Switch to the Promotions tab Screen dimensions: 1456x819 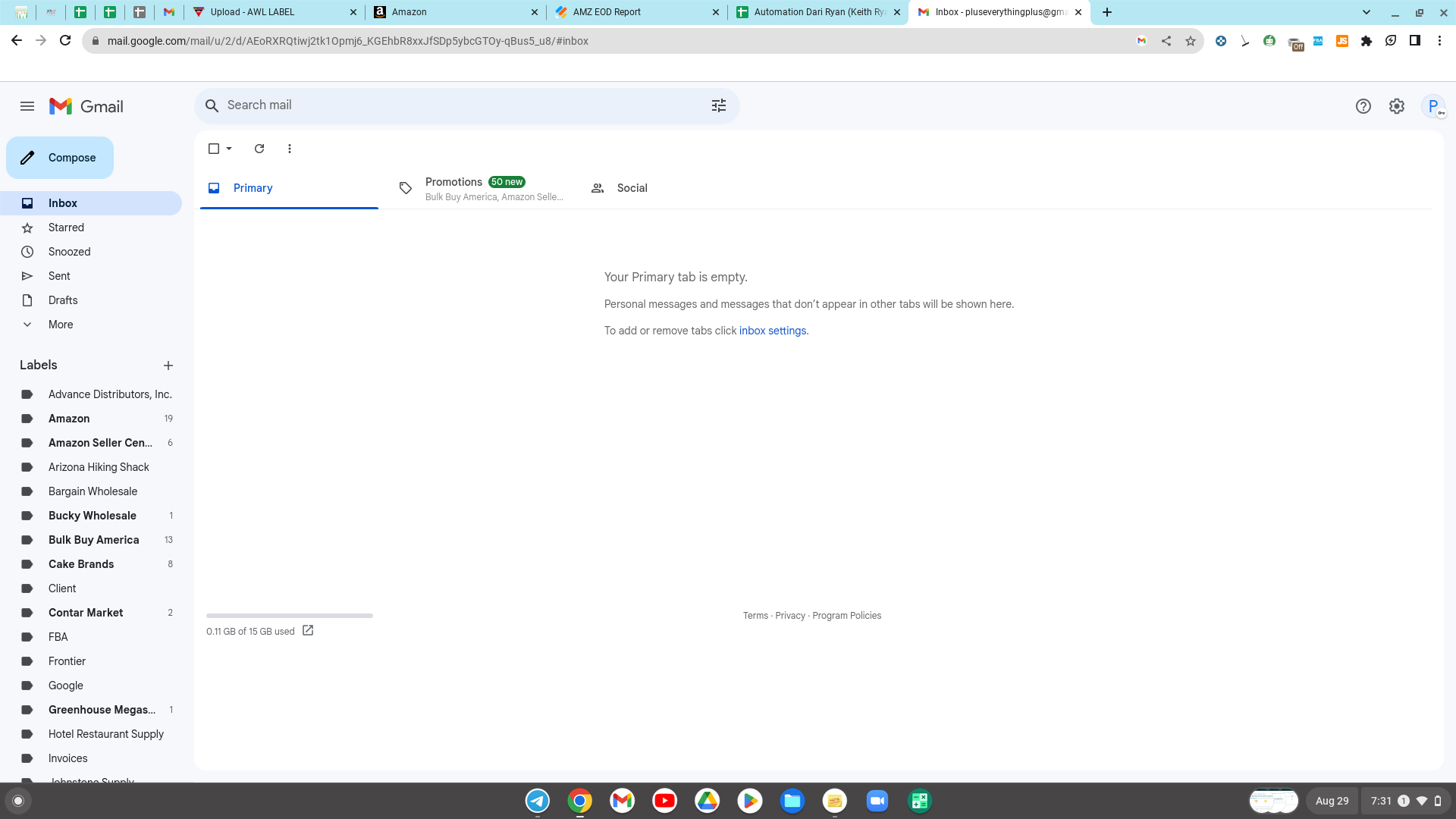click(481, 188)
